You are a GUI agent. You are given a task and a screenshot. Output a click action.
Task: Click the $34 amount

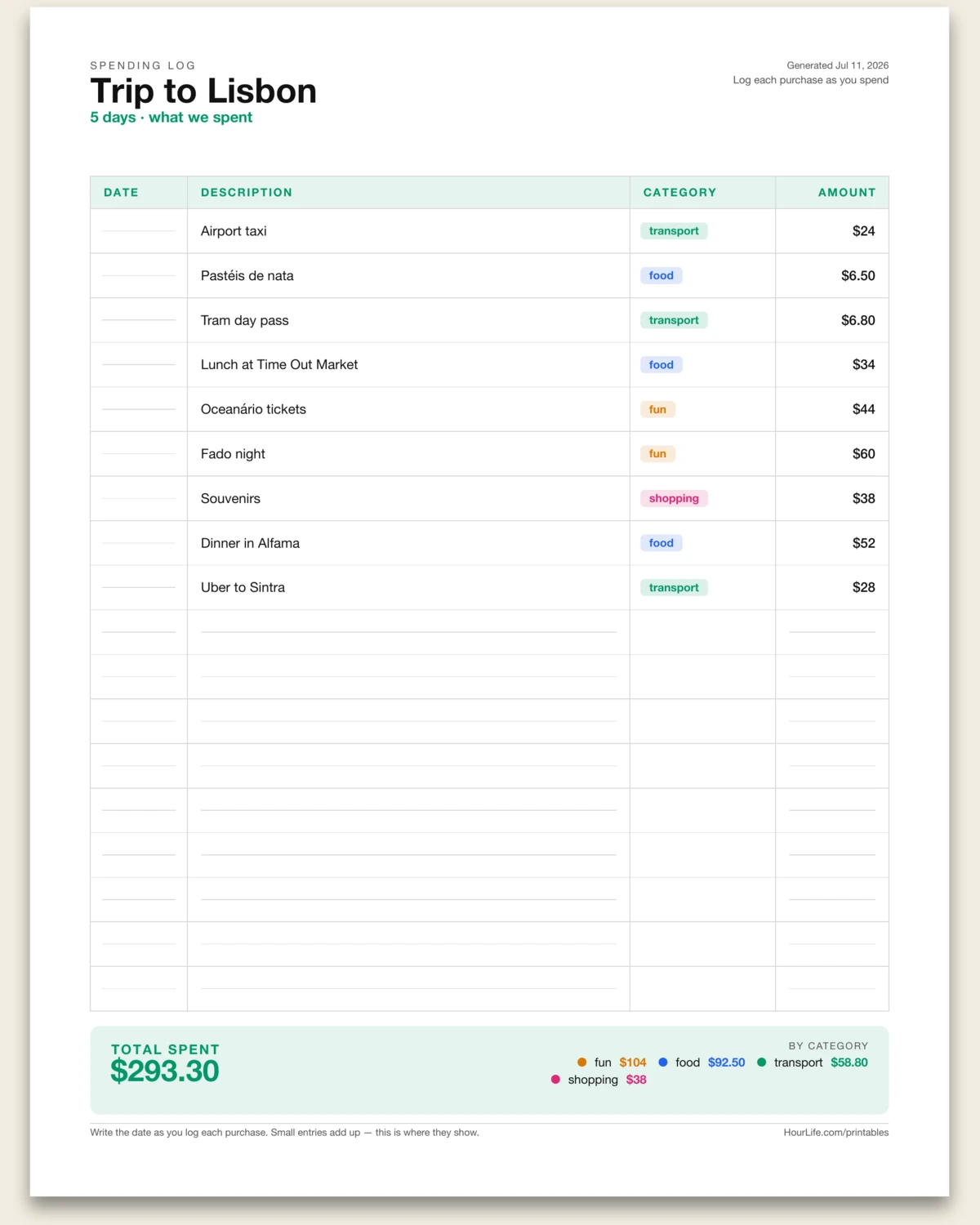point(863,365)
